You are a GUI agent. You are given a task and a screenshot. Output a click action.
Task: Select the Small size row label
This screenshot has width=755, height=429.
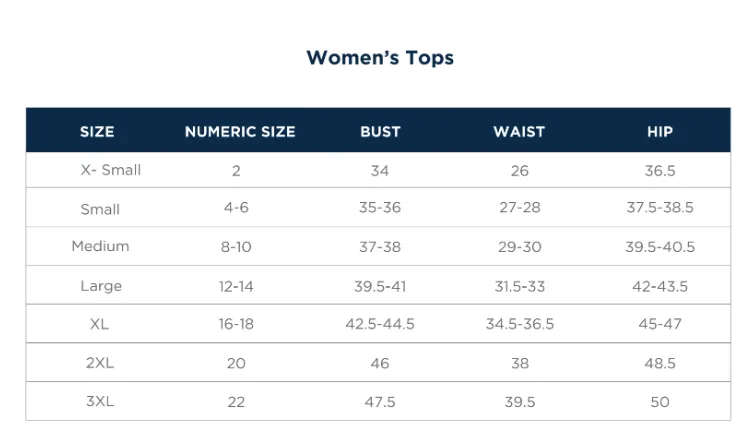[100, 209]
